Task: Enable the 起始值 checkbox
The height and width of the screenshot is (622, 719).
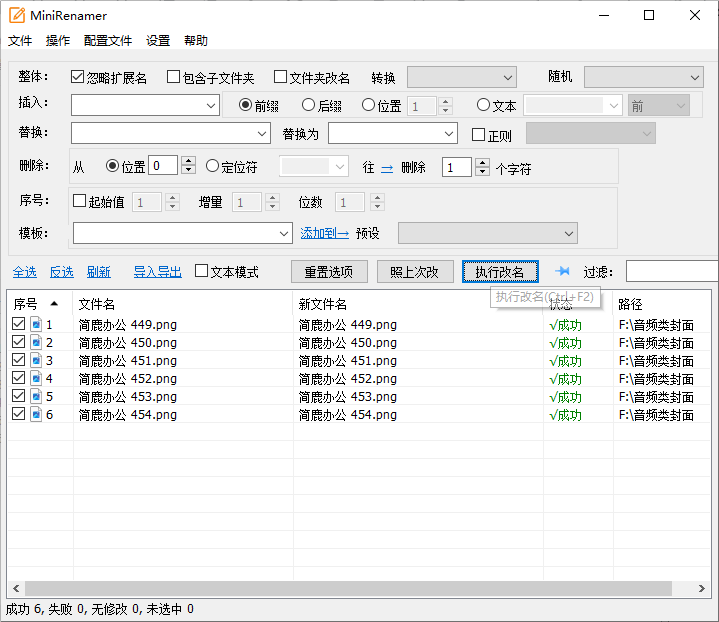Action: (x=79, y=201)
